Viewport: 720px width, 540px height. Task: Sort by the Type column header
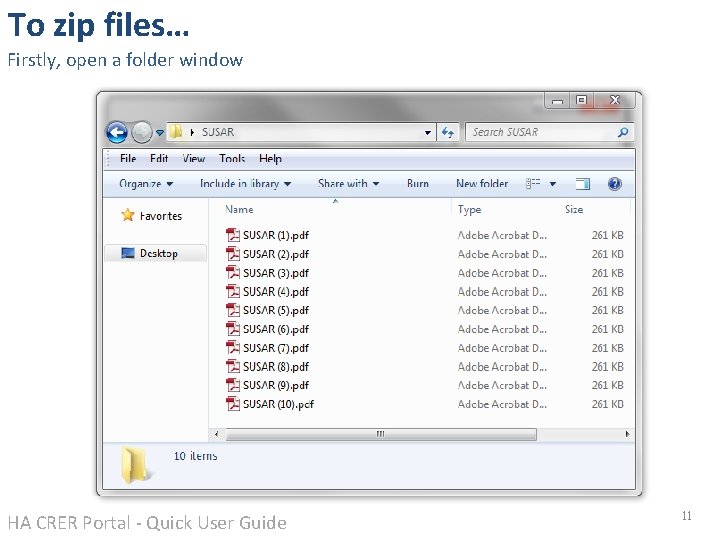pyautogui.click(x=469, y=210)
